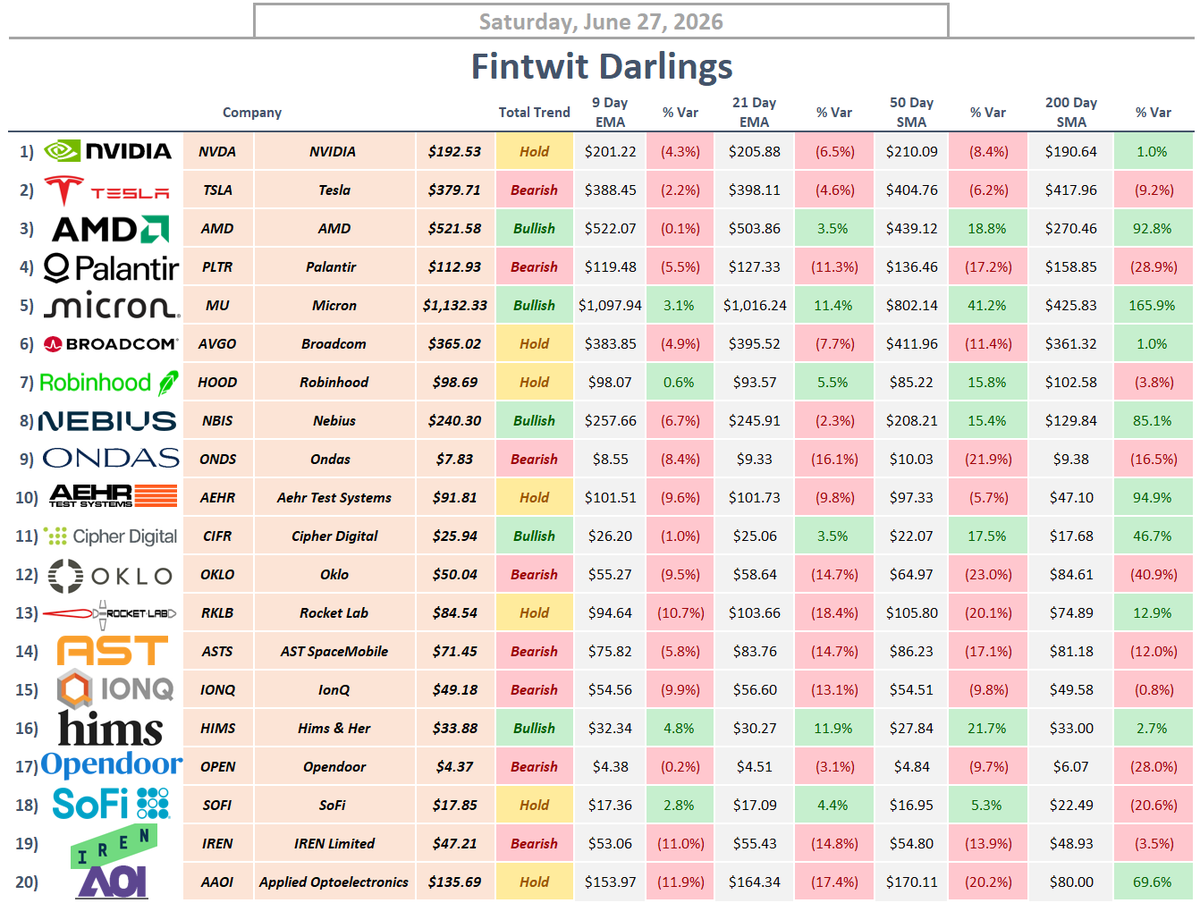This screenshot has height=903, width=1200.
Task: Select the HOOD ticker cell
Action: (217, 382)
